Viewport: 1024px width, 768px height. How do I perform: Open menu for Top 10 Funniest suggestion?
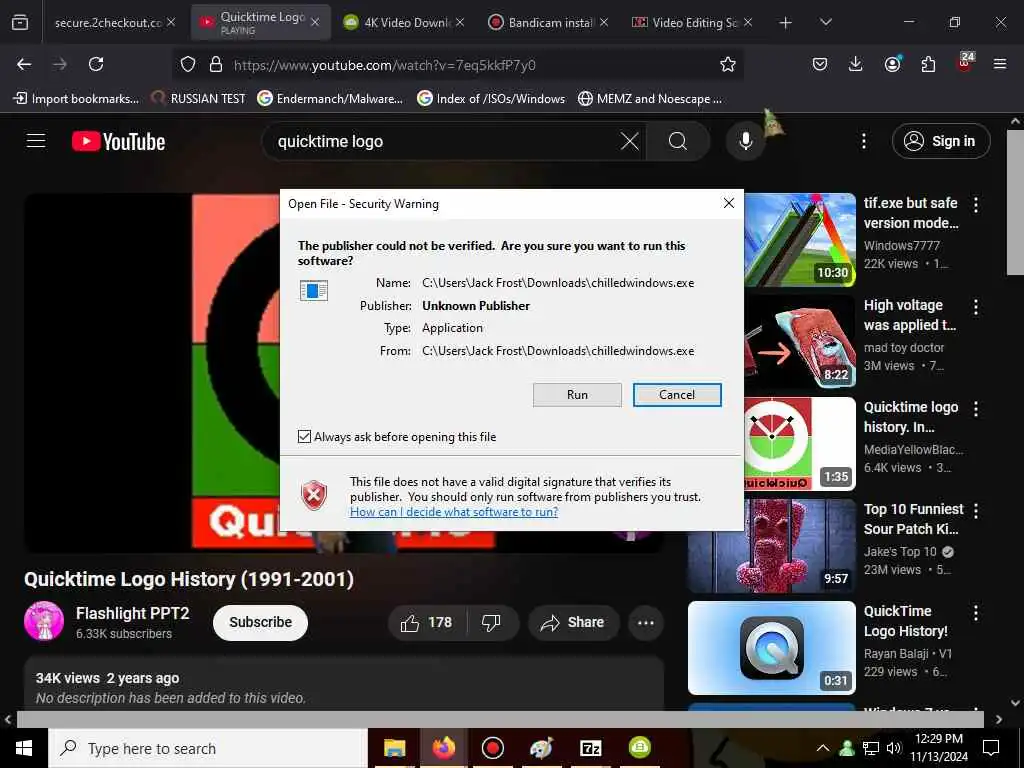pyautogui.click(x=976, y=511)
